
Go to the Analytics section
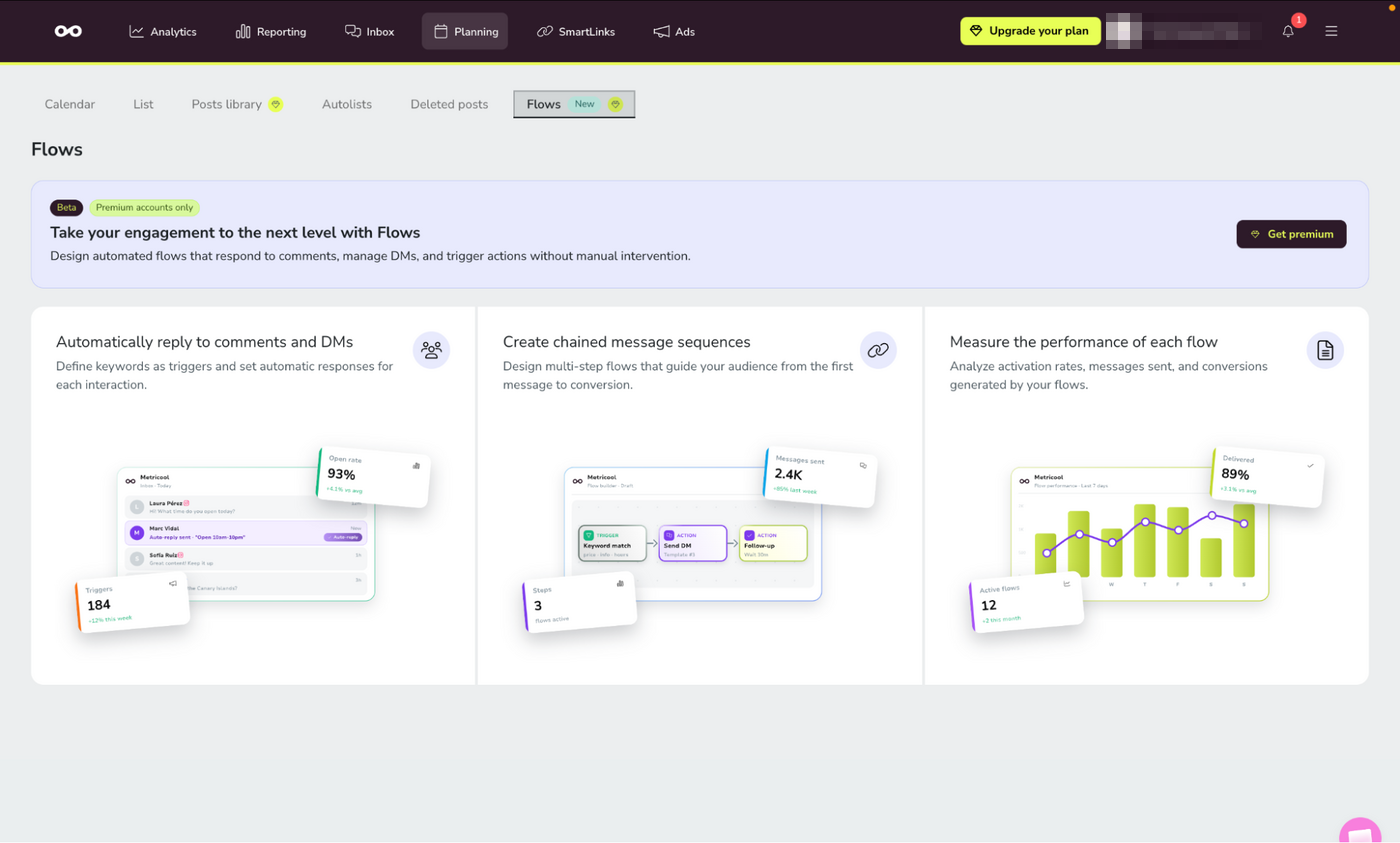[163, 31]
